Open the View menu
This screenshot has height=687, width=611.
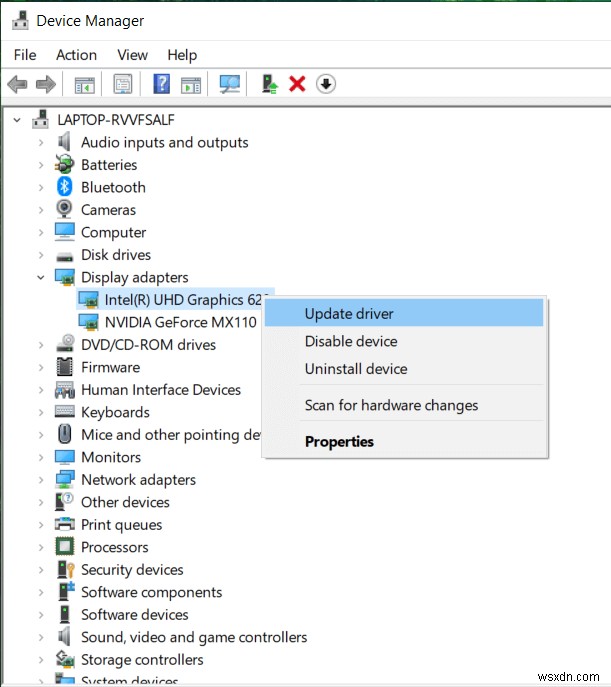click(x=132, y=55)
